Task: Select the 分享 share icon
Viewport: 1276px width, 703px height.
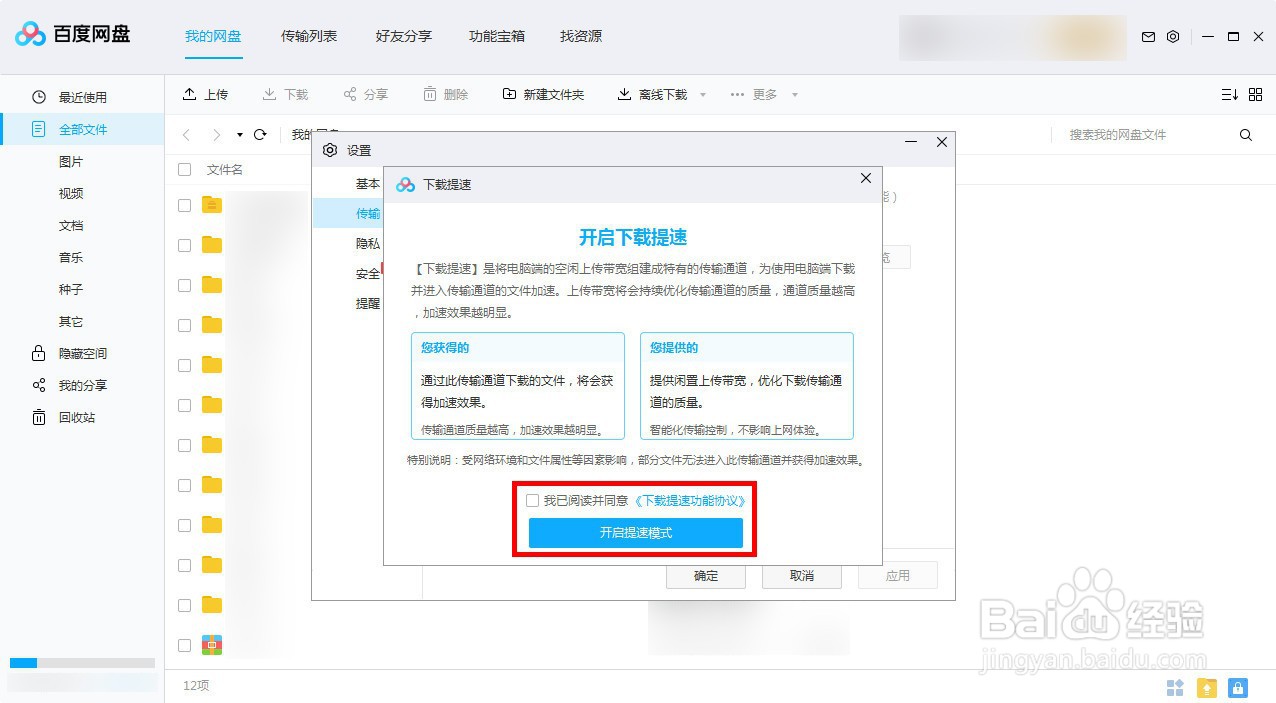Action: tap(352, 93)
